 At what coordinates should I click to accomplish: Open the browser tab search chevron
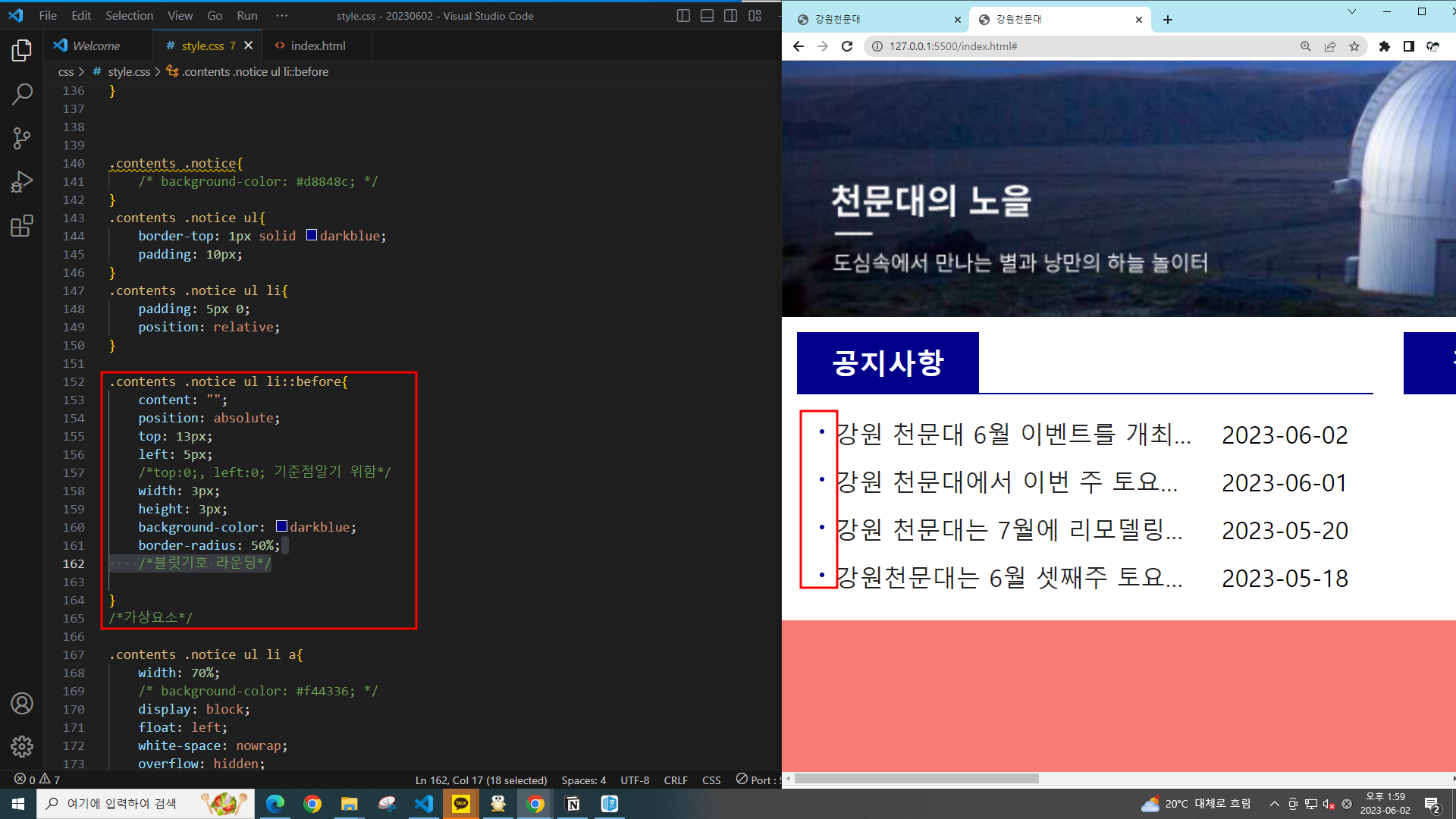click(x=1351, y=11)
